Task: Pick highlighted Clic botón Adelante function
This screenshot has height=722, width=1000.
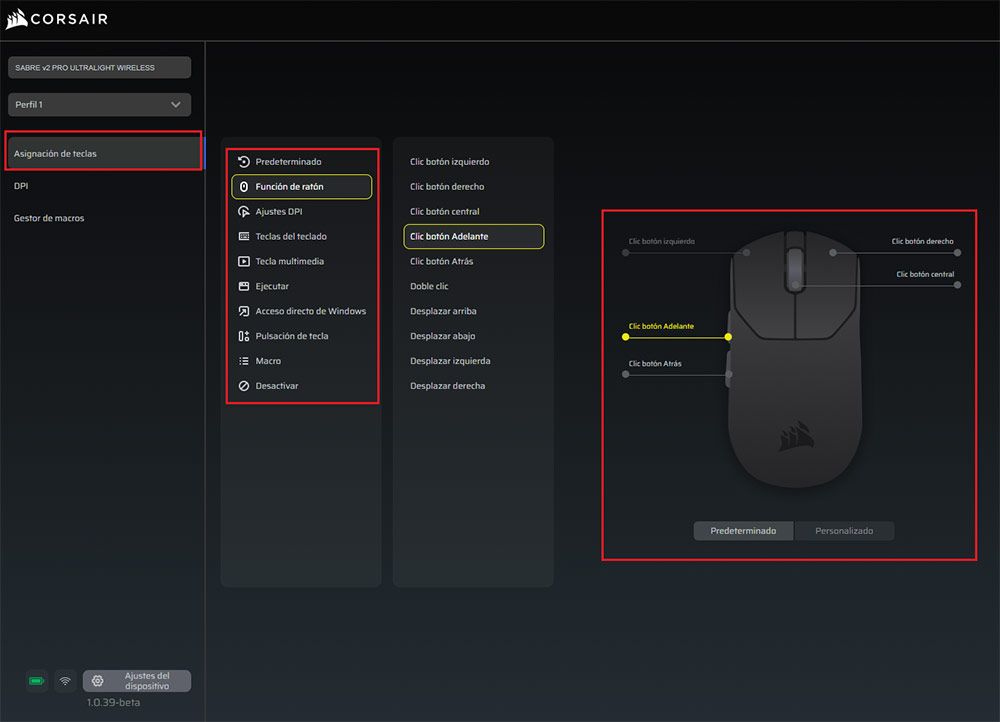Action: point(474,237)
